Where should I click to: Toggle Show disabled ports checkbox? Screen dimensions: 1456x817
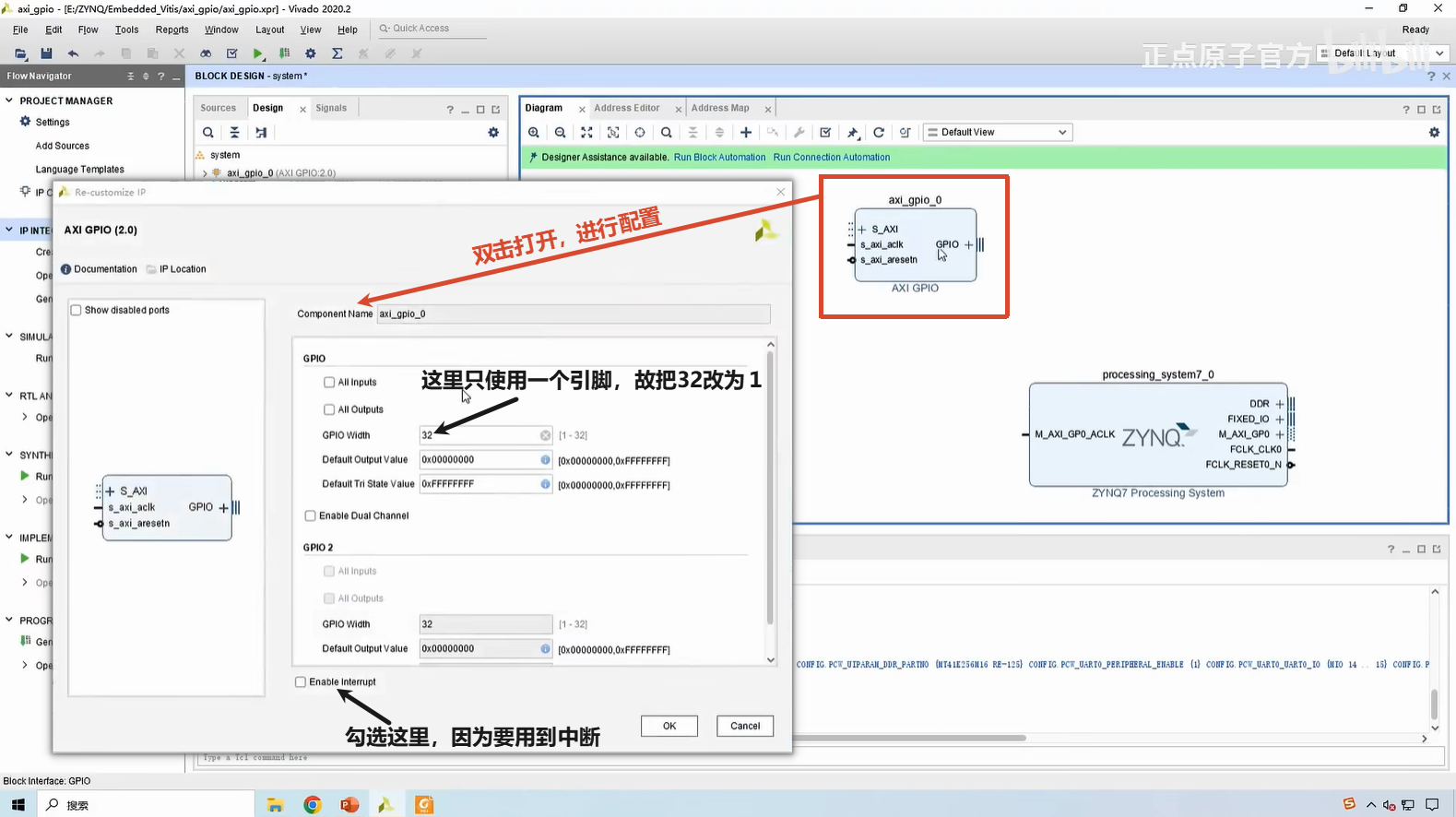pyautogui.click(x=77, y=311)
